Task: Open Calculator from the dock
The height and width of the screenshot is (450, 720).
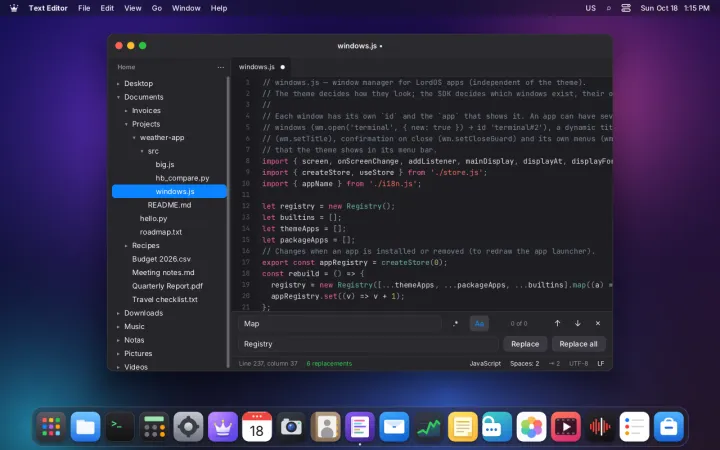Action: 154,427
